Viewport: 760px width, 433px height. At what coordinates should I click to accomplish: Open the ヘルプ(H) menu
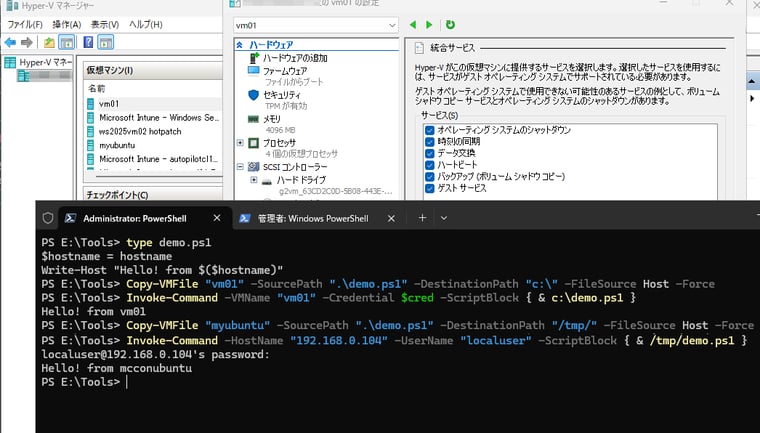pyautogui.click(x=146, y=24)
